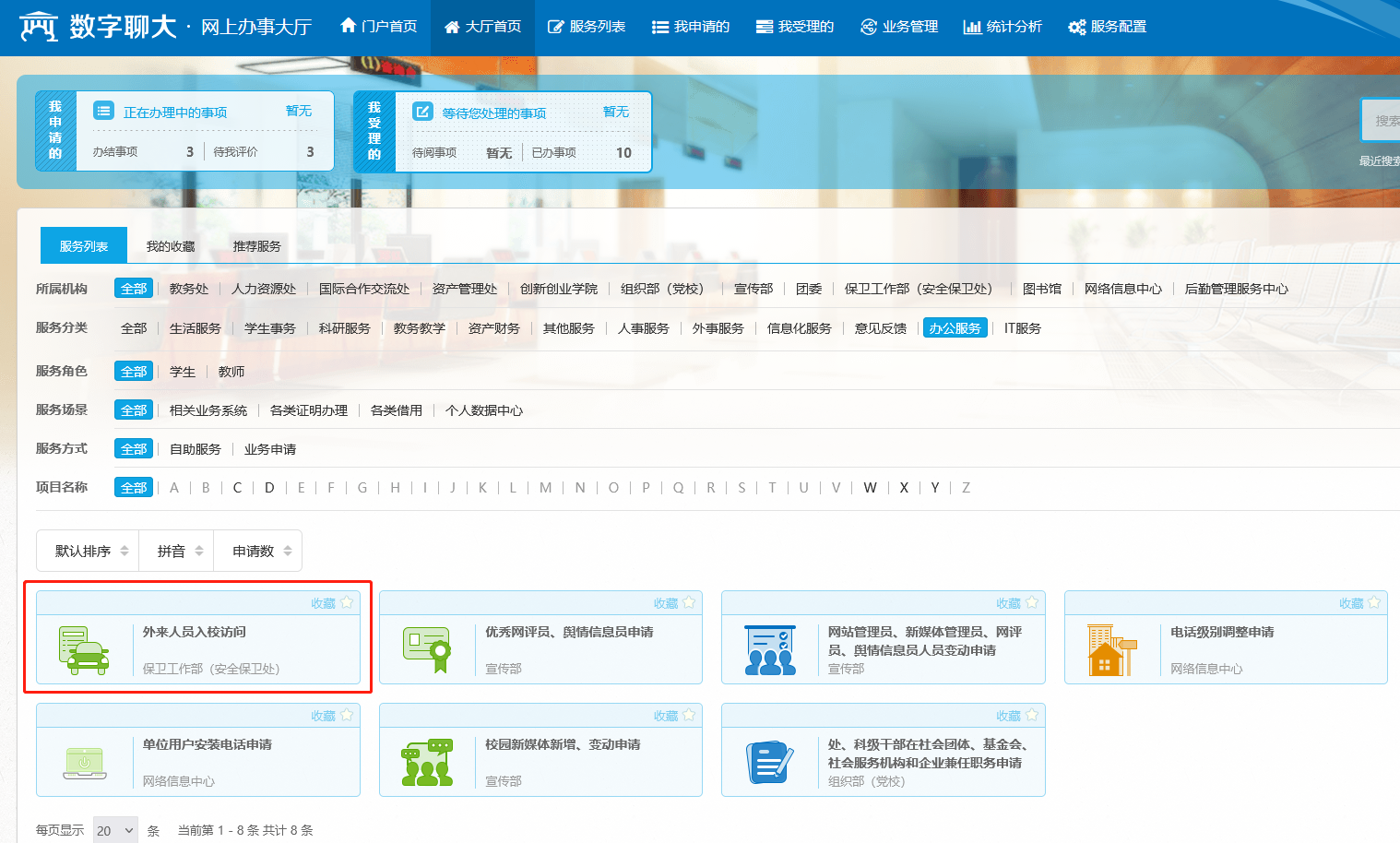Favorite 外来人员入校访问 with the 收藏 star
The width and height of the screenshot is (1400, 843).
(x=347, y=603)
